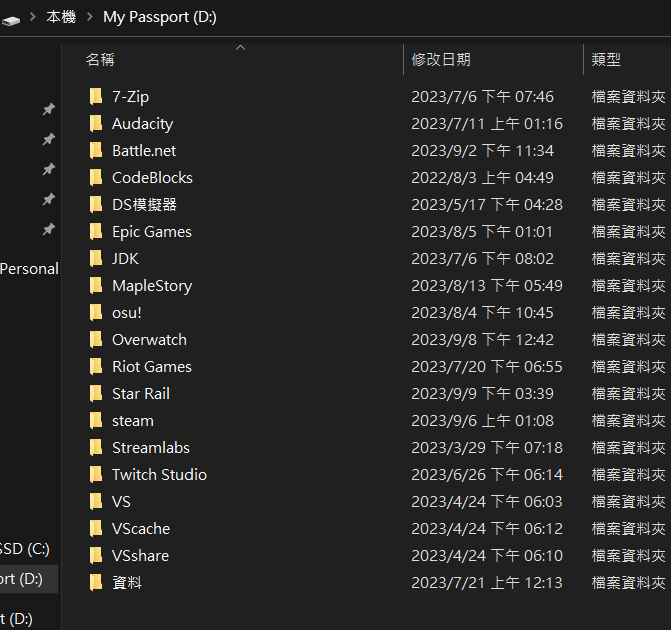Screen dimensions: 671x630
Task: Sort by 類型 column header
Action: pyautogui.click(x=606, y=59)
